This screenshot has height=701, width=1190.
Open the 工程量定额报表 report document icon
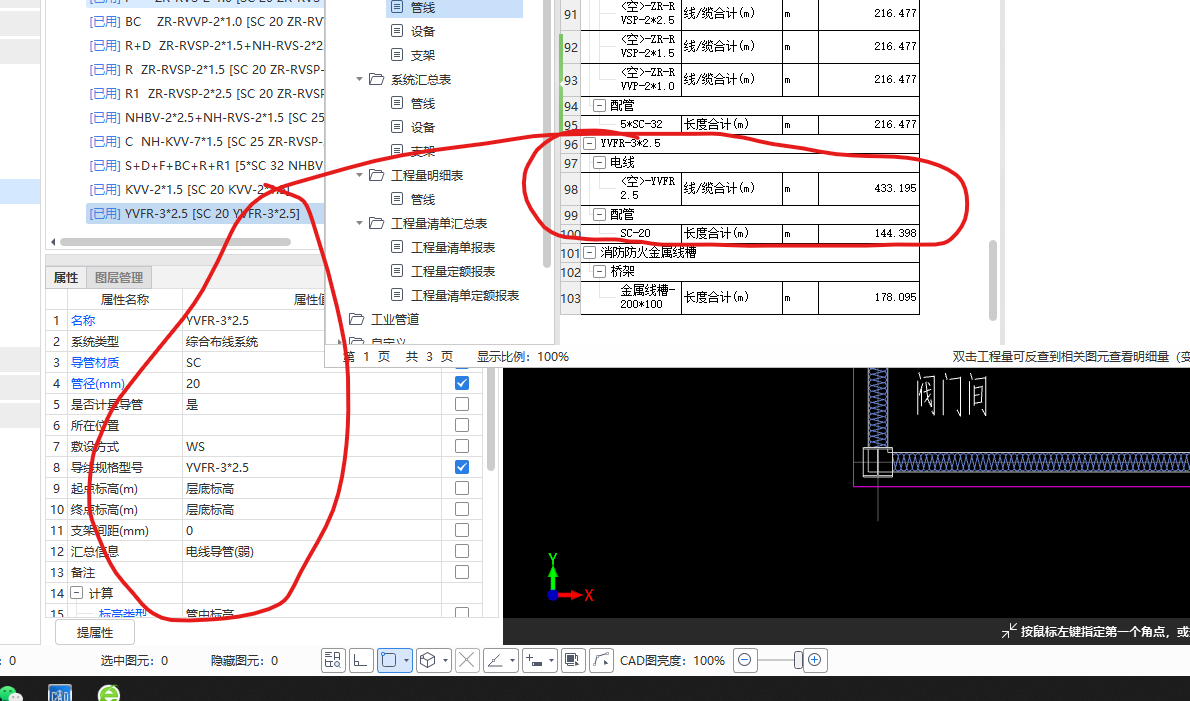397,271
